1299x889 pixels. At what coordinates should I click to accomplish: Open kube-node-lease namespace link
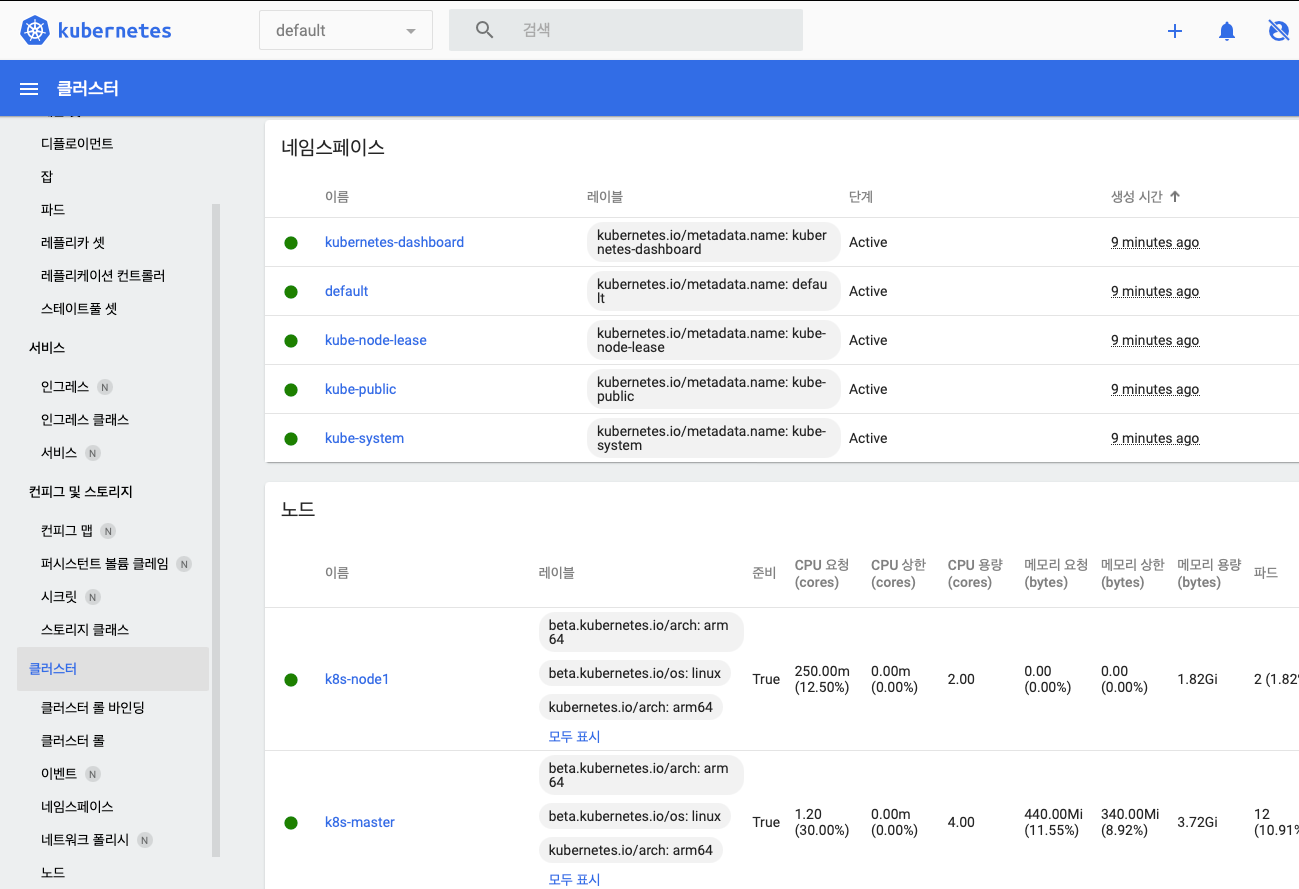375,341
